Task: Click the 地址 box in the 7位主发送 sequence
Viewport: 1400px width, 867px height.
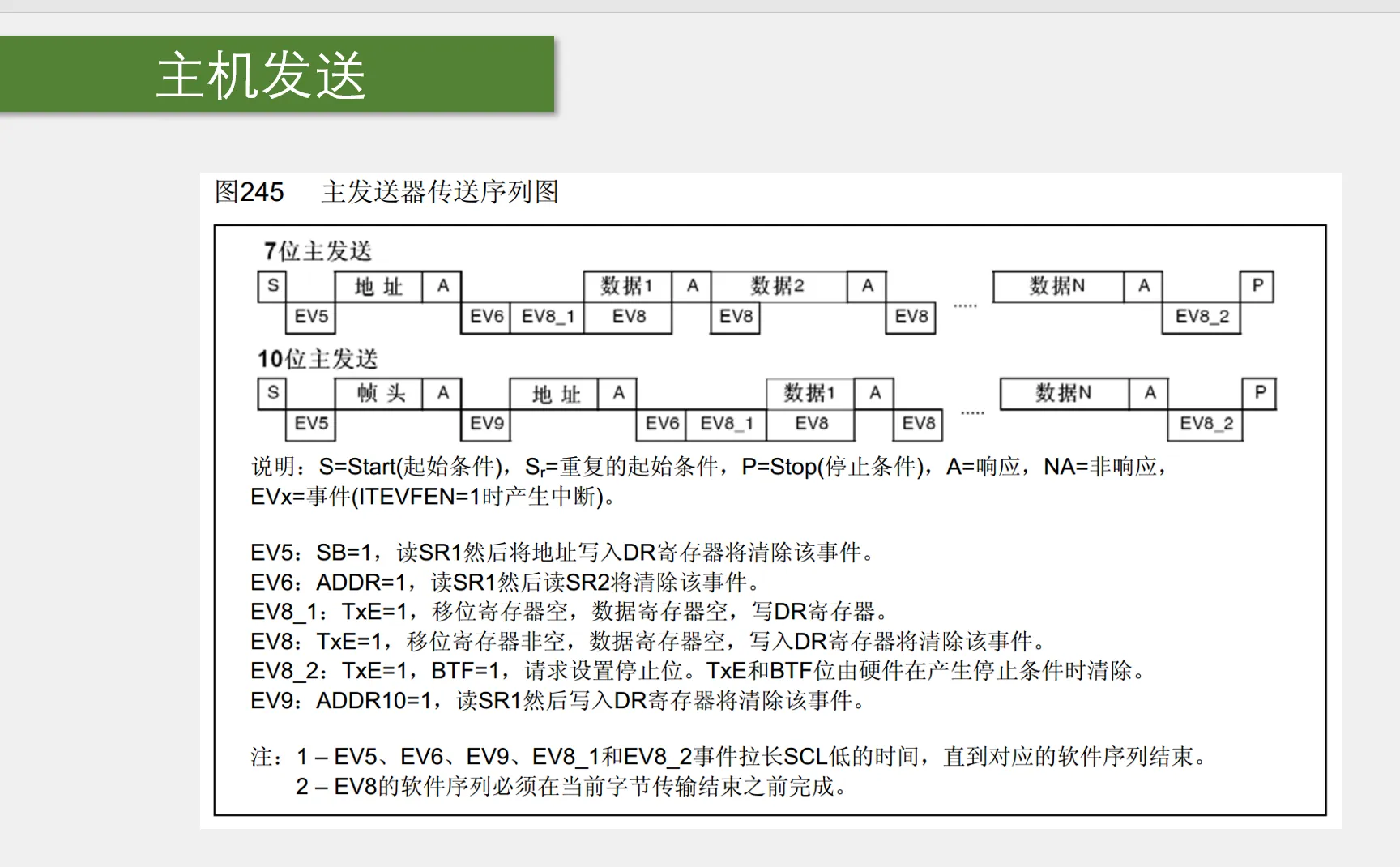Action: tap(378, 286)
